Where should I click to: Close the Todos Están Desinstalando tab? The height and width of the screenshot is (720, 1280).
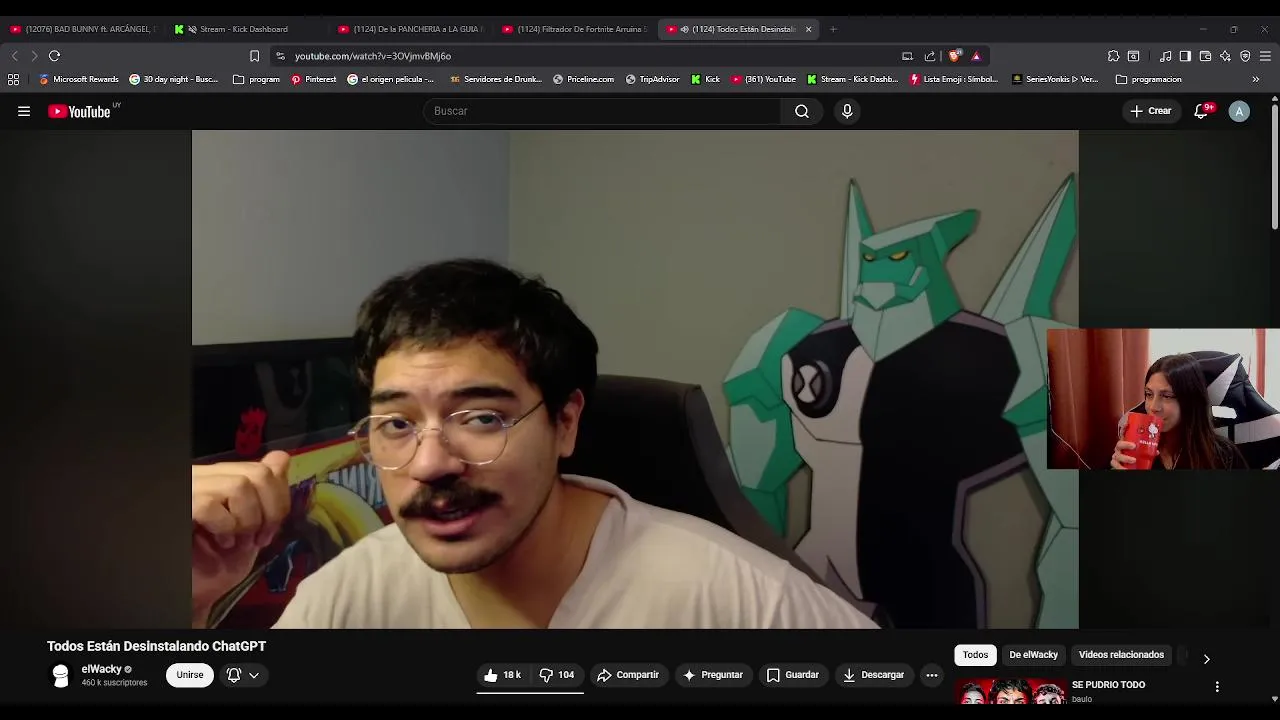pyautogui.click(x=808, y=29)
